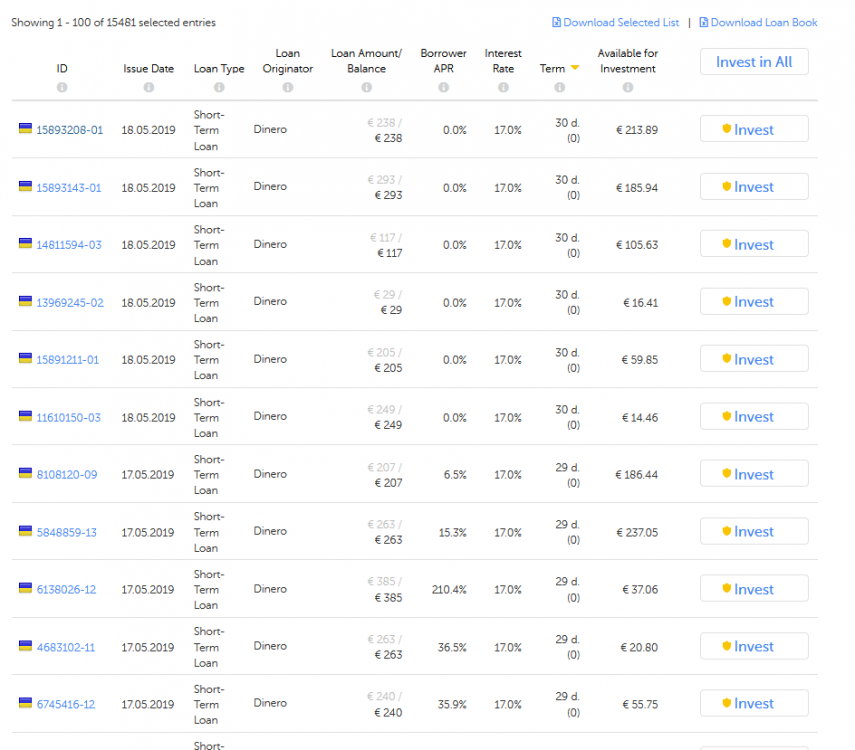Click info icon under Available for Investment
The height and width of the screenshot is (750, 855).
click(627, 88)
